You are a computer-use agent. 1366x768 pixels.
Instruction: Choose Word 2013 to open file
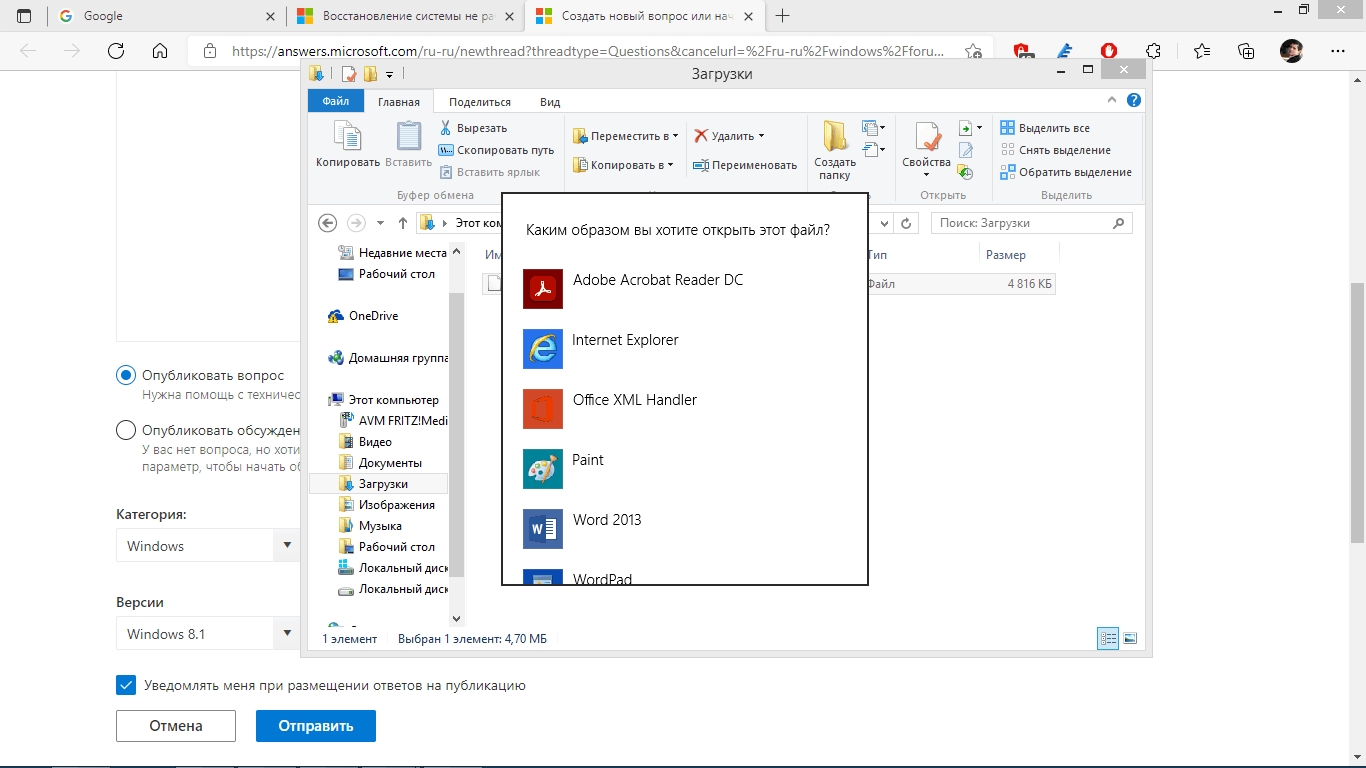pyautogui.click(x=684, y=529)
